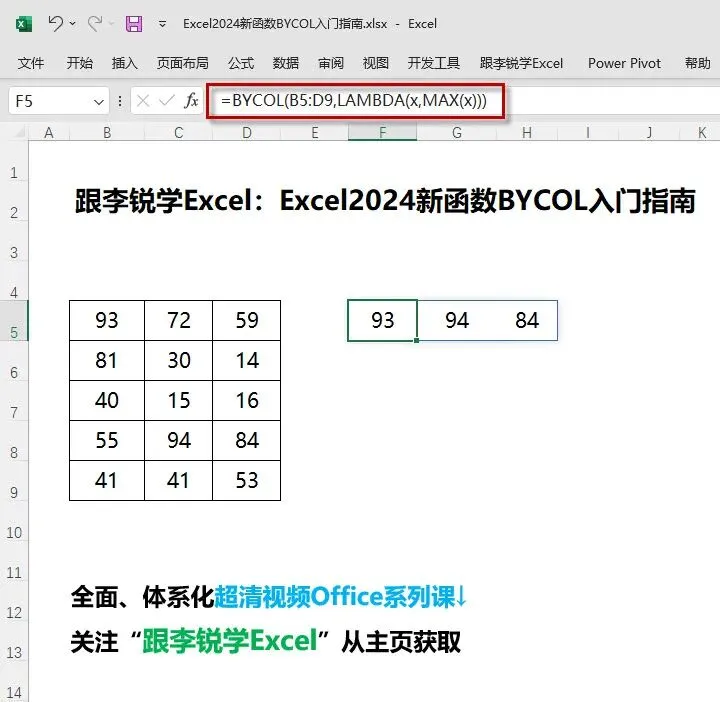This screenshot has width=720, height=702.
Task: Select all cells with corner triangle
Action: click(19, 133)
